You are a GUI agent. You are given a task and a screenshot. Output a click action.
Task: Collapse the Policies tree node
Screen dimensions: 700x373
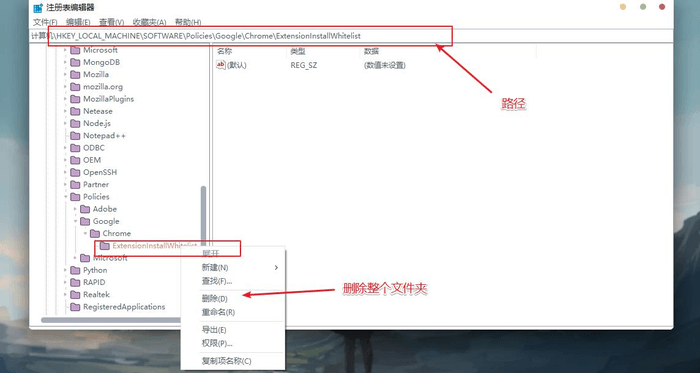pyautogui.click(x=65, y=197)
